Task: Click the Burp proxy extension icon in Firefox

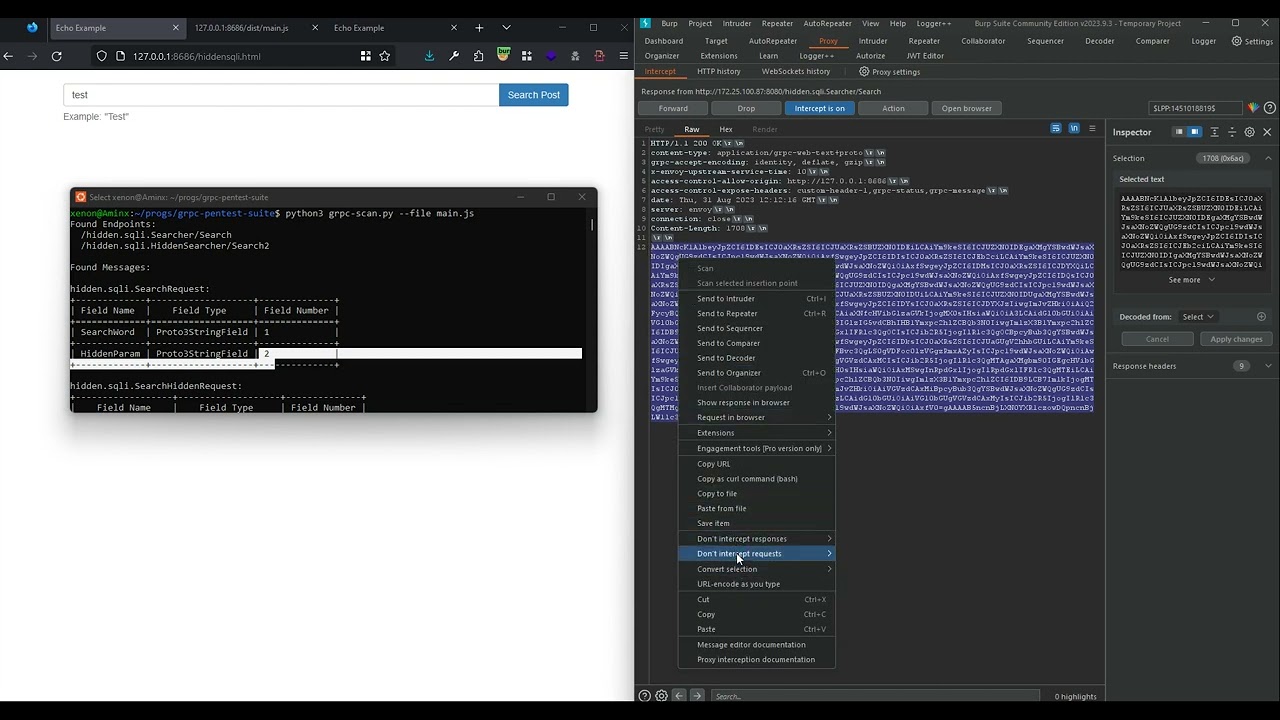Action: [x=503, y=56]
